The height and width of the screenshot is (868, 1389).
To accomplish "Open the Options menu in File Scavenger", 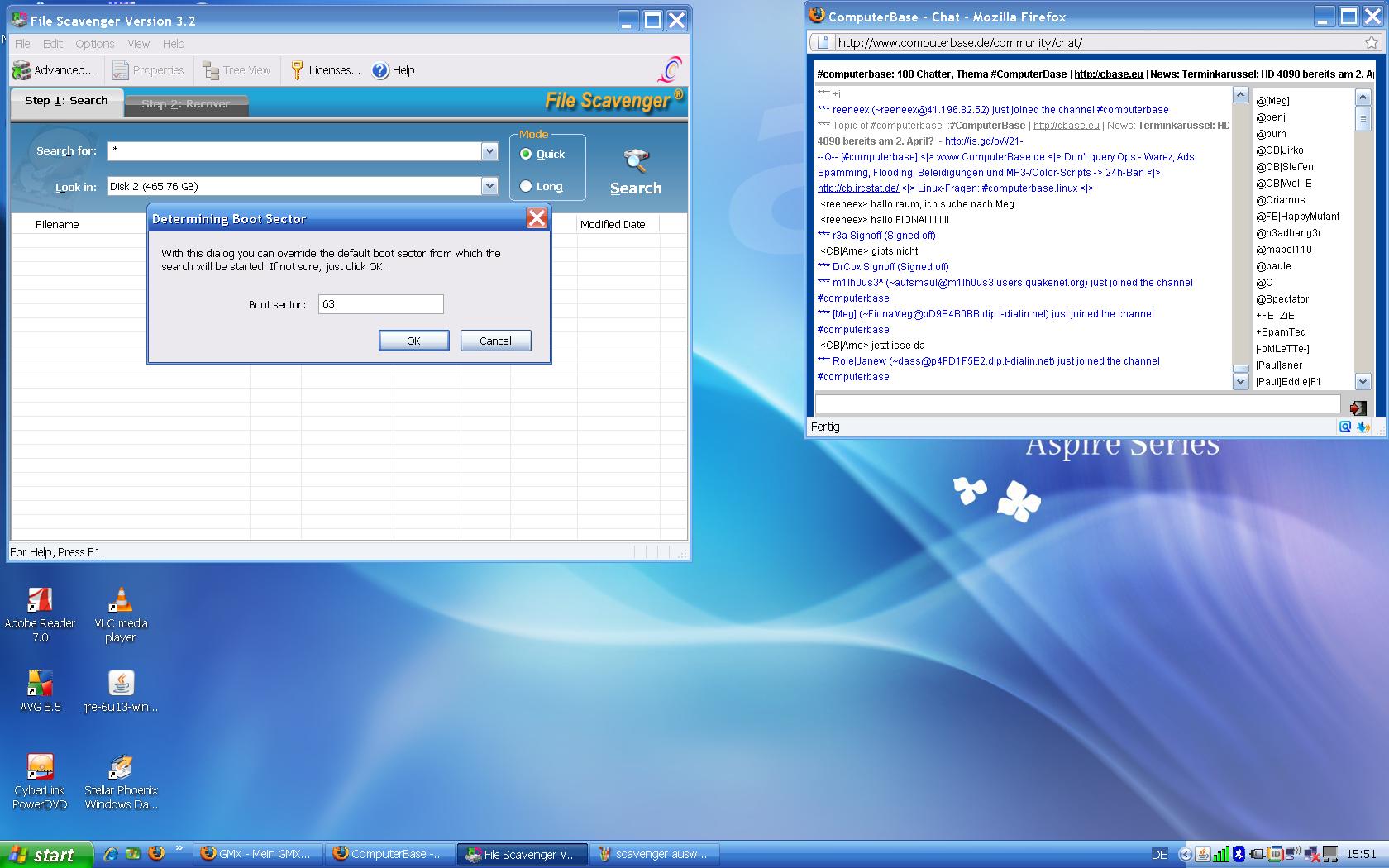I will pos(95,44).
